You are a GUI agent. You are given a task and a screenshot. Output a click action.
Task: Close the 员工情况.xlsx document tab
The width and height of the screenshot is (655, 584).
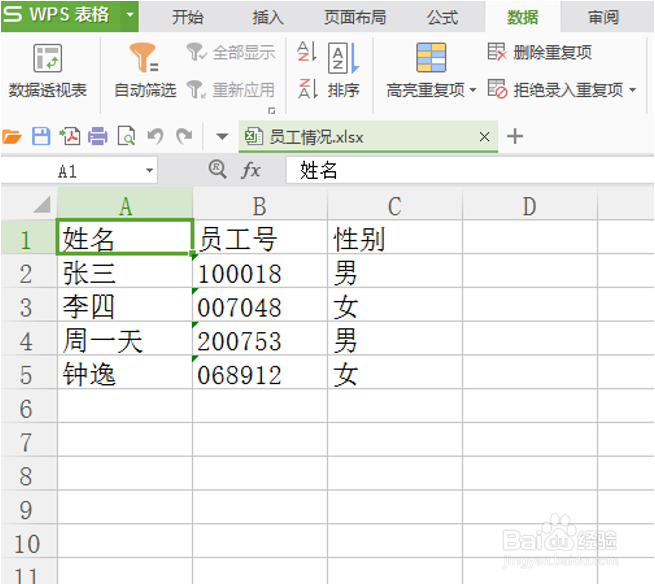click(x=484, y=137)
